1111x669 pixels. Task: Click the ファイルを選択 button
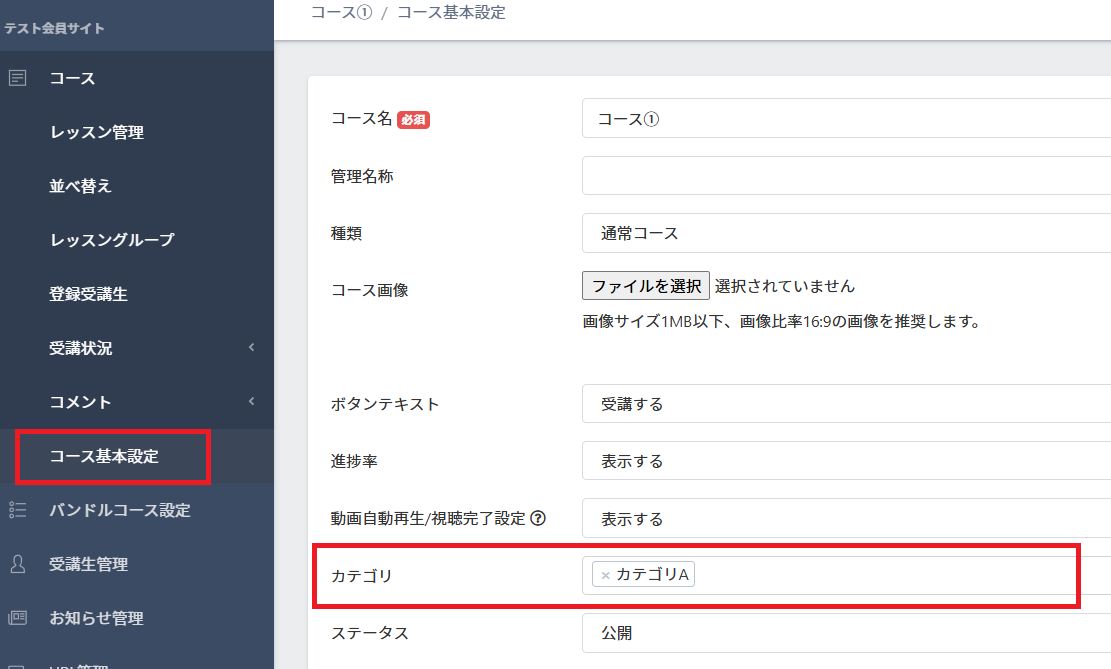point(646,286)
